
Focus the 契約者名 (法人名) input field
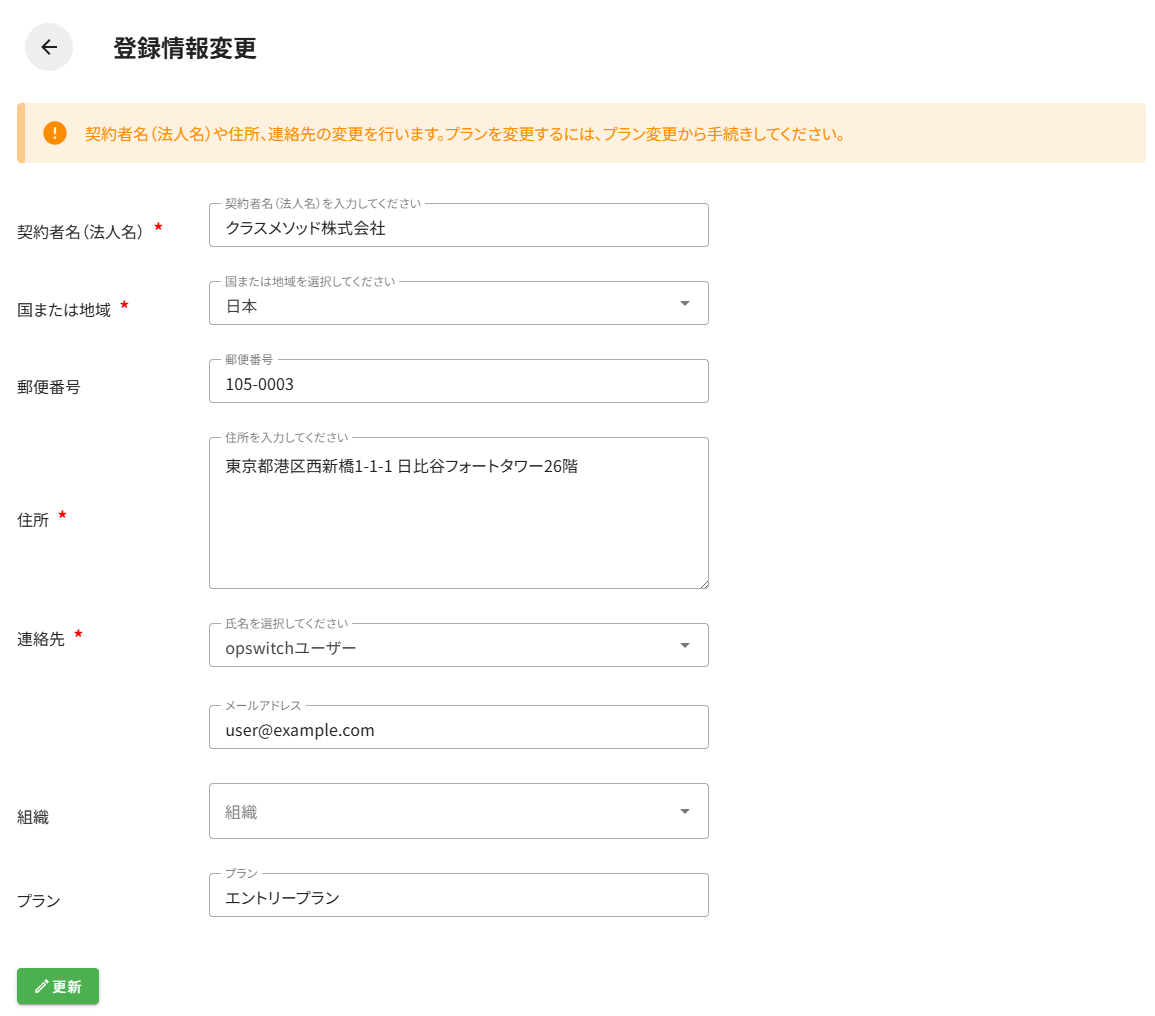458,227
